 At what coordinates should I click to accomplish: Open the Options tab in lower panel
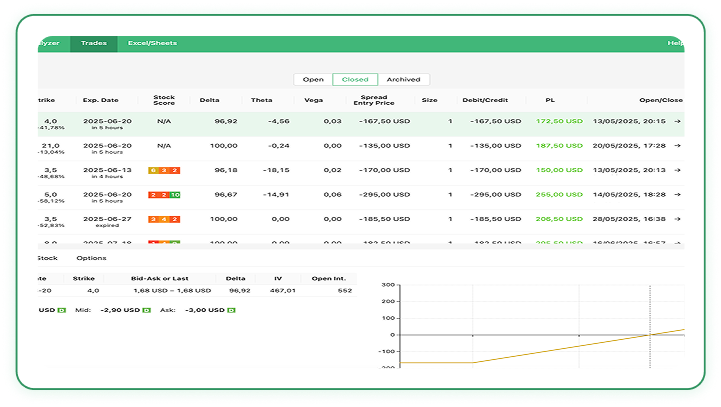[x=92, y=258]
